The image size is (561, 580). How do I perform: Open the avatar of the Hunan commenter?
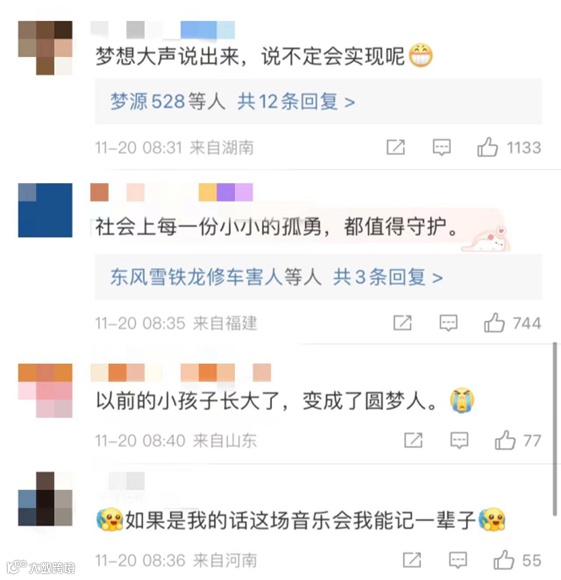point(45,48)
